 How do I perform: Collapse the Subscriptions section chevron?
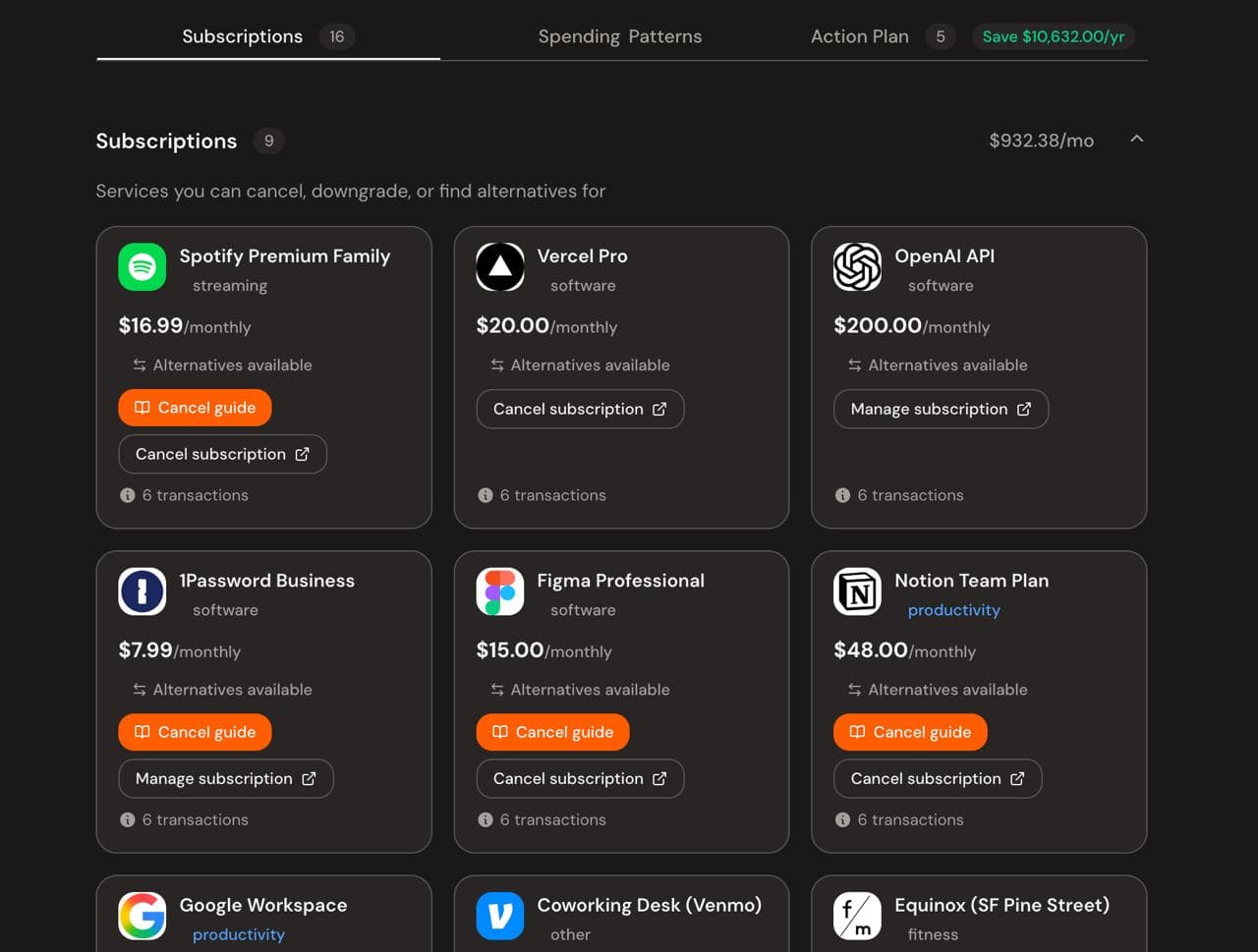click(1136, 140)
